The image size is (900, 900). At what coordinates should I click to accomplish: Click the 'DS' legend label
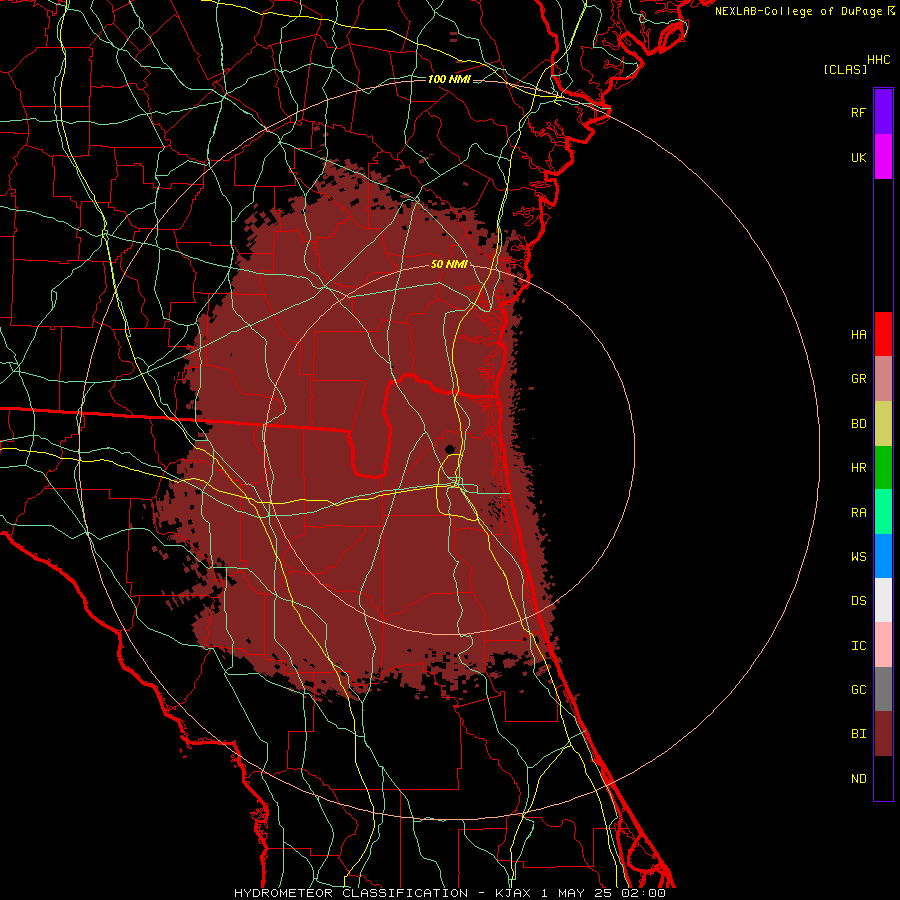pyautogui.click(x=858, y=601)
